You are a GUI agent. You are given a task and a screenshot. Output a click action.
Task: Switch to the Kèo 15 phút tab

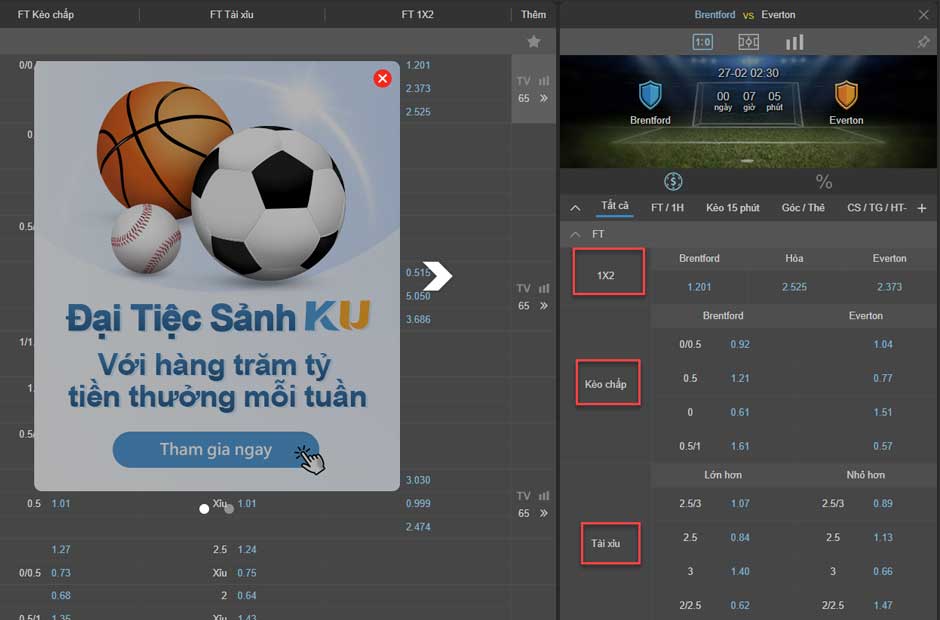click(733, 207)
